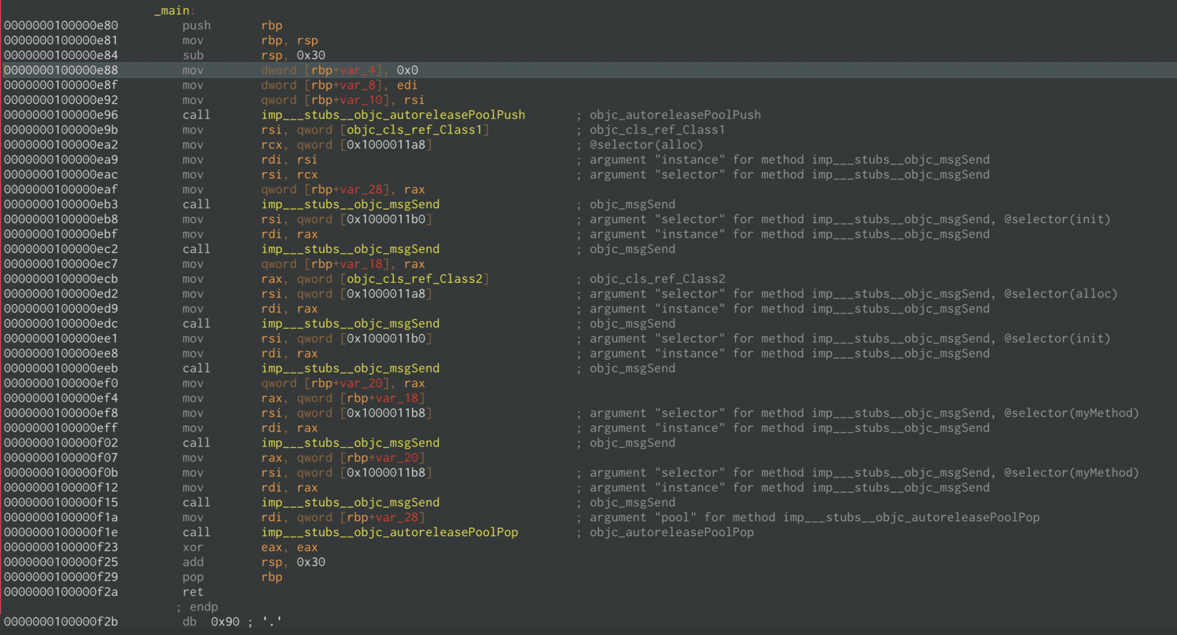Viewport: 1177px width, 635px height.
Task: Click objc_msgSend call at address 0000000100000f15
Action: [x=351, y=502]
